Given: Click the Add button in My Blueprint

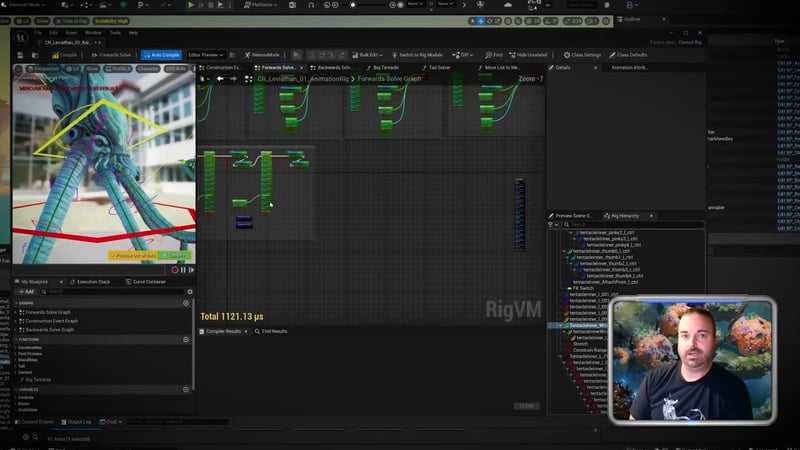Looking at the screenshot, I should click(27, 291).
